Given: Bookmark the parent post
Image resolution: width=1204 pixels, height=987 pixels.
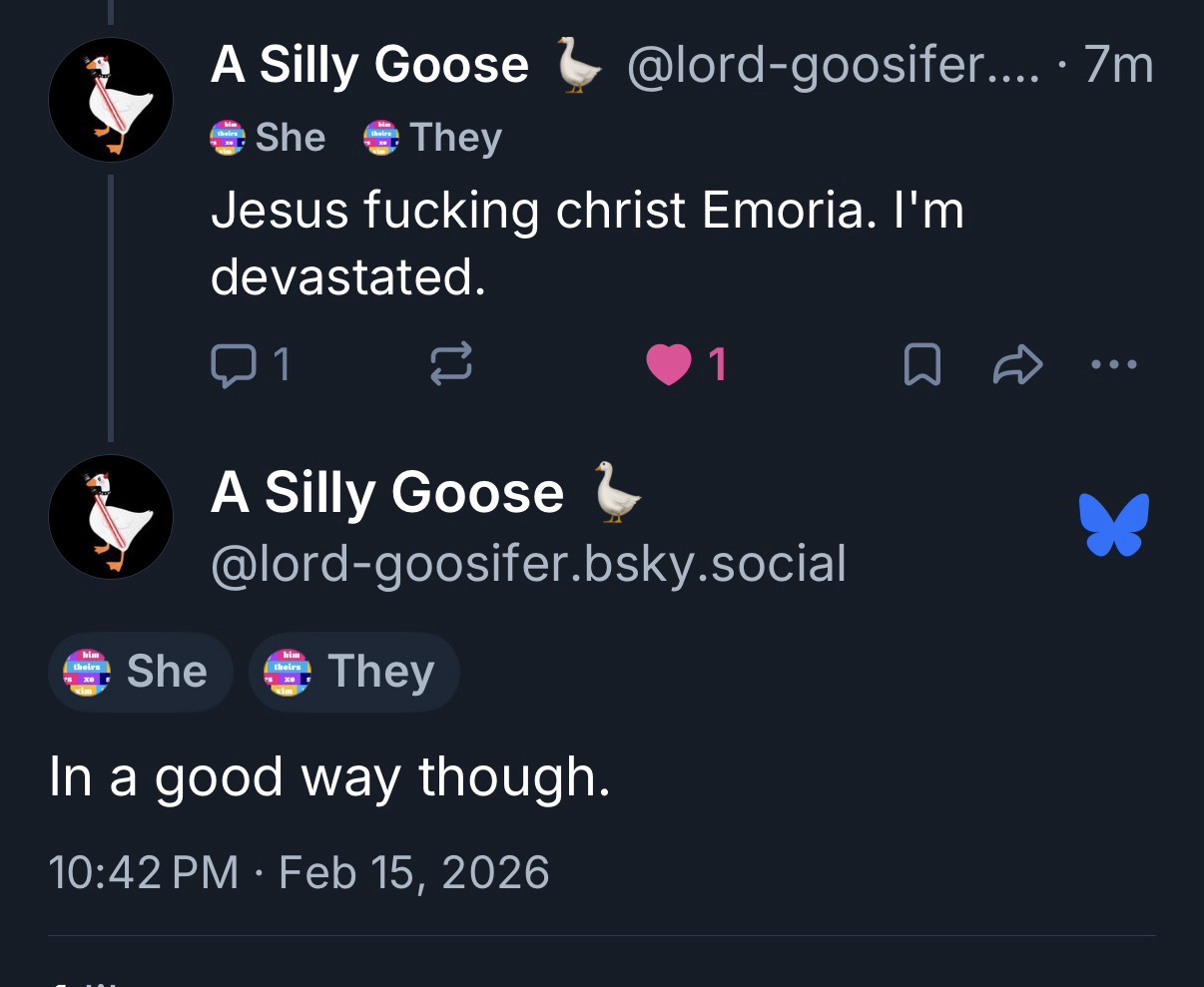Looking at the screenshot, I should [920, 365].
